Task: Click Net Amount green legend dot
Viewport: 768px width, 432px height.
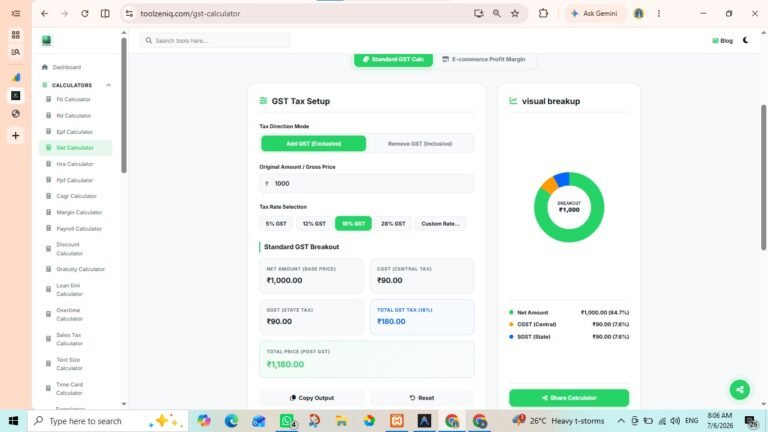Action: click(511, 312)
